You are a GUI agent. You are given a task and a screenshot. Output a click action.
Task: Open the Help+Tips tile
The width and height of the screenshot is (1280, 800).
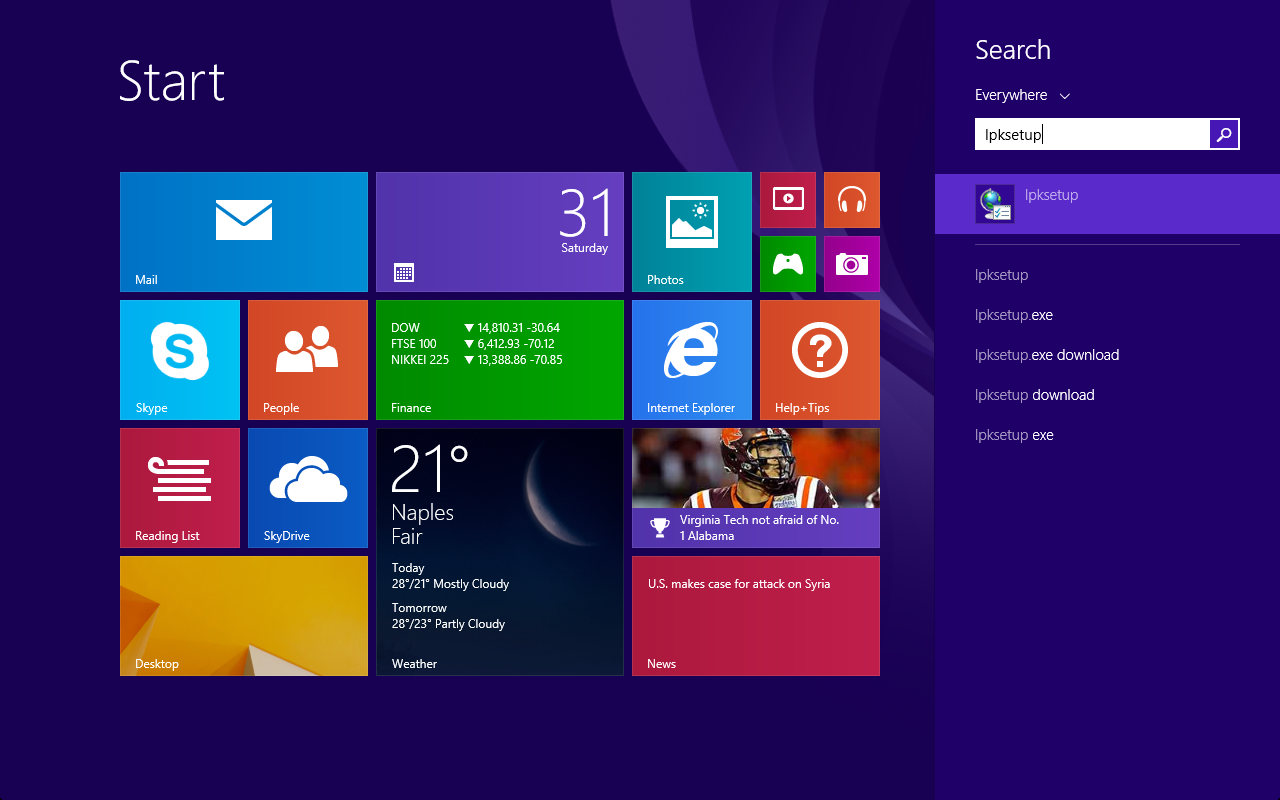tap(820, 360)
